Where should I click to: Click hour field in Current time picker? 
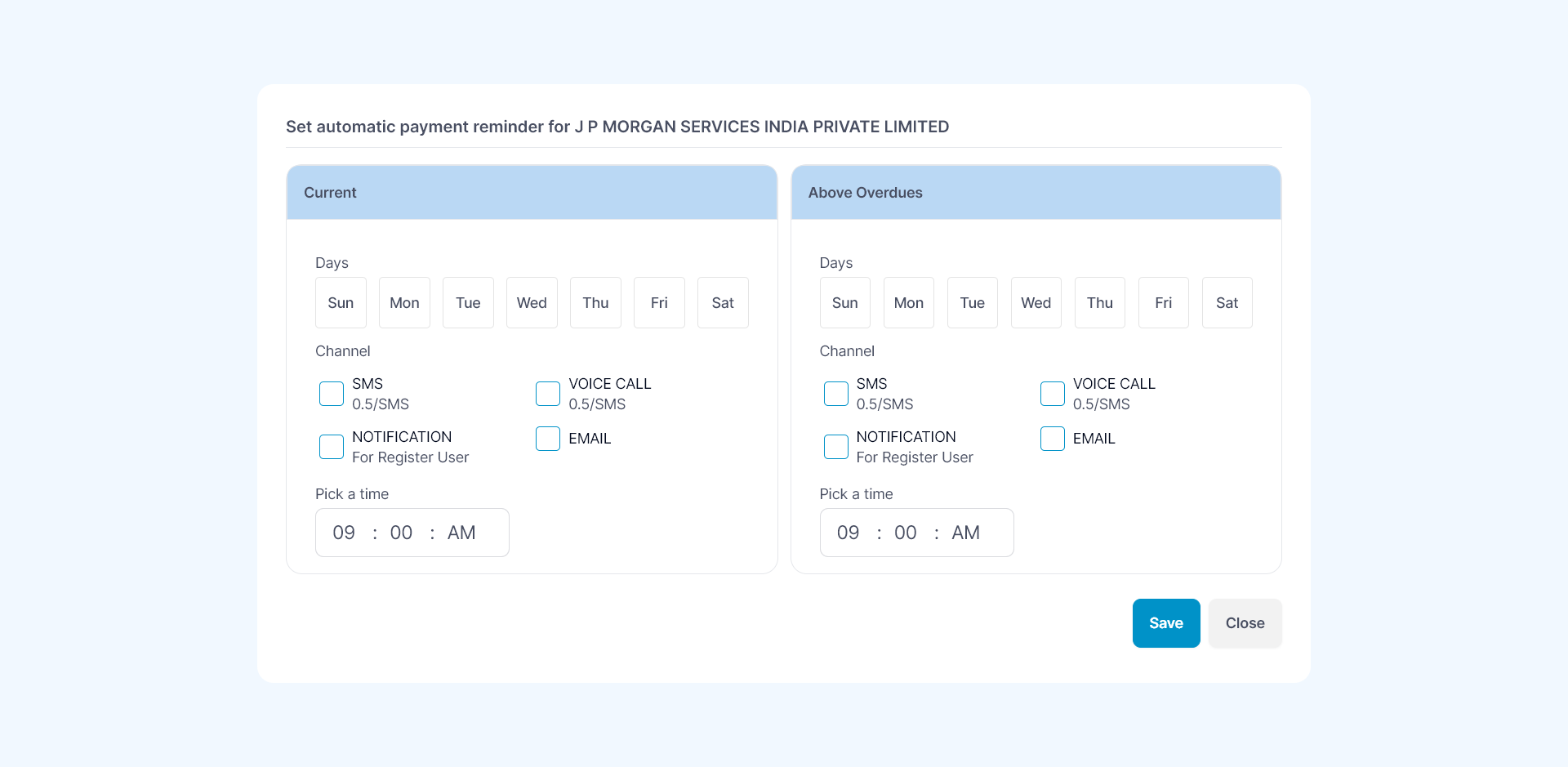point(344,533)
